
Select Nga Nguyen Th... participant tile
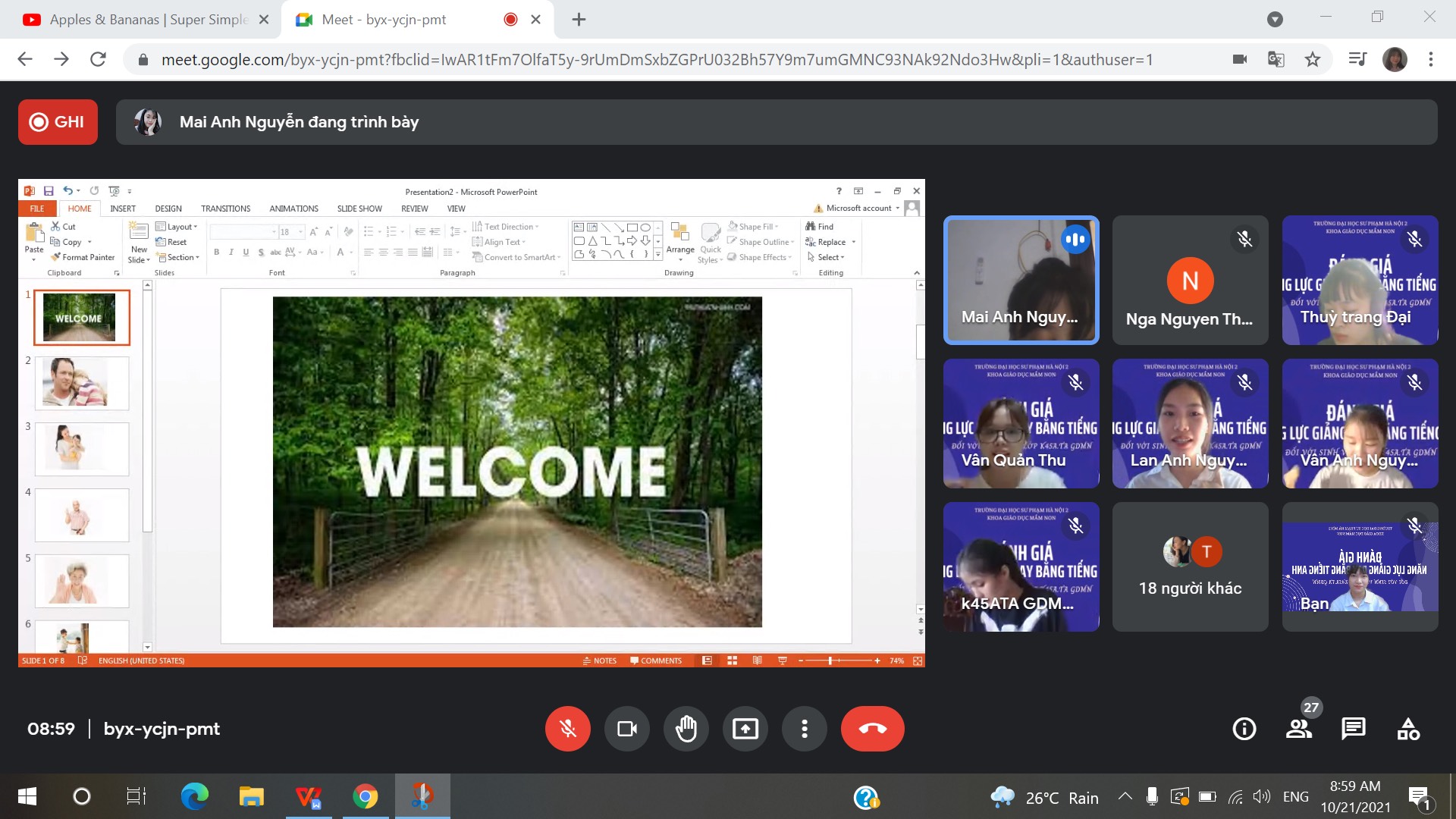(1190, 280)
